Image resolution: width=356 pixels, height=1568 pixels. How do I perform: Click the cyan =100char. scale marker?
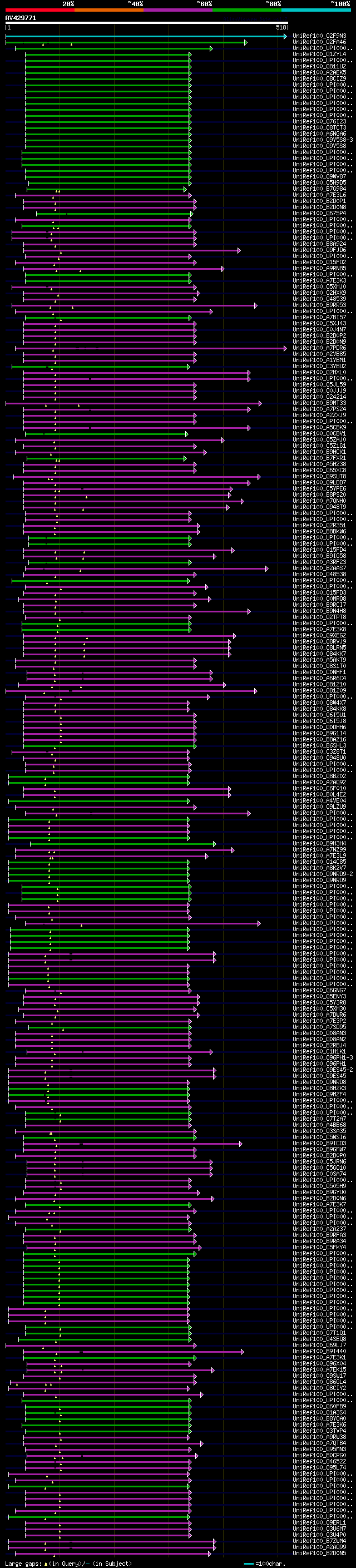point(248,1564)
